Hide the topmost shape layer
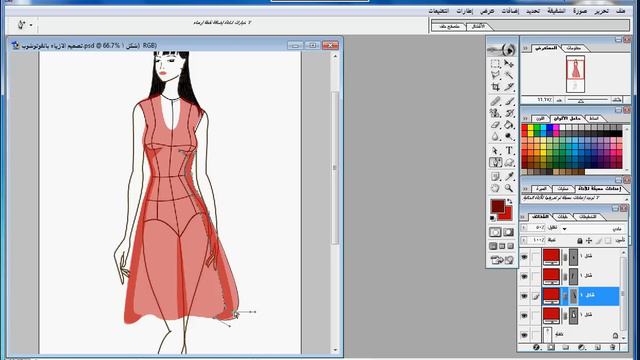The image size is (640, 360). pos(524,257)
